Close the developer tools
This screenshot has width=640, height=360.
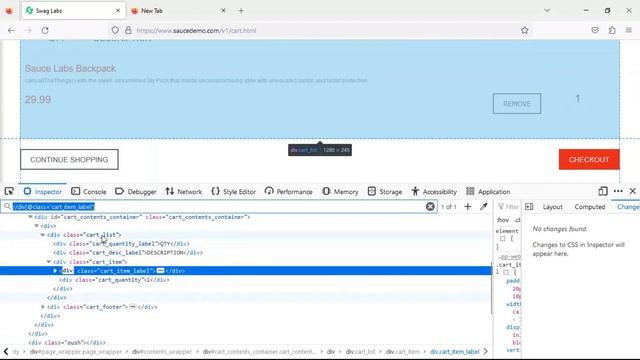click(633, 191)
